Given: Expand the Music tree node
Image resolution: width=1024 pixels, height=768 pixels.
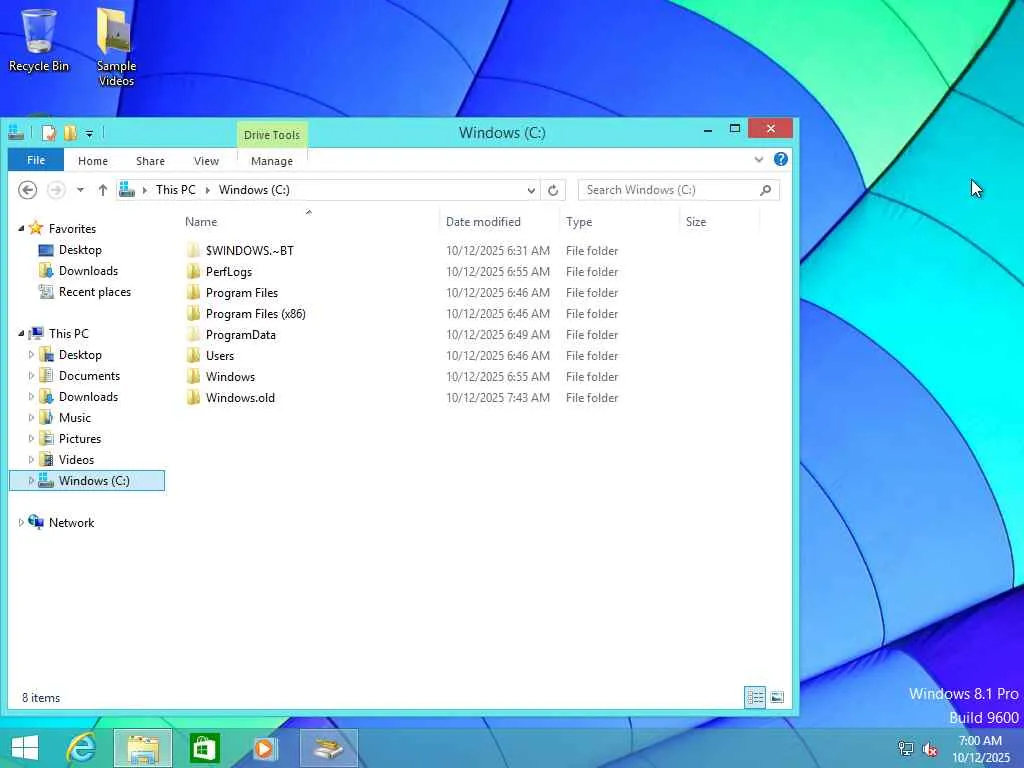Looking at the screenshot, I should click(x=31, y=418).
